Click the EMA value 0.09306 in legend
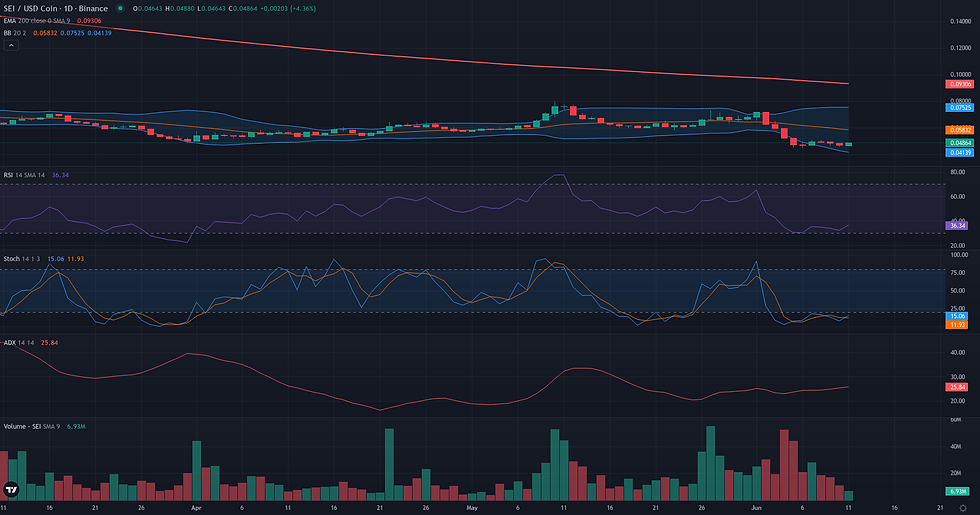The height and width of the screenshot is (515, 980). pyautogui.click(x=89, y=21)
